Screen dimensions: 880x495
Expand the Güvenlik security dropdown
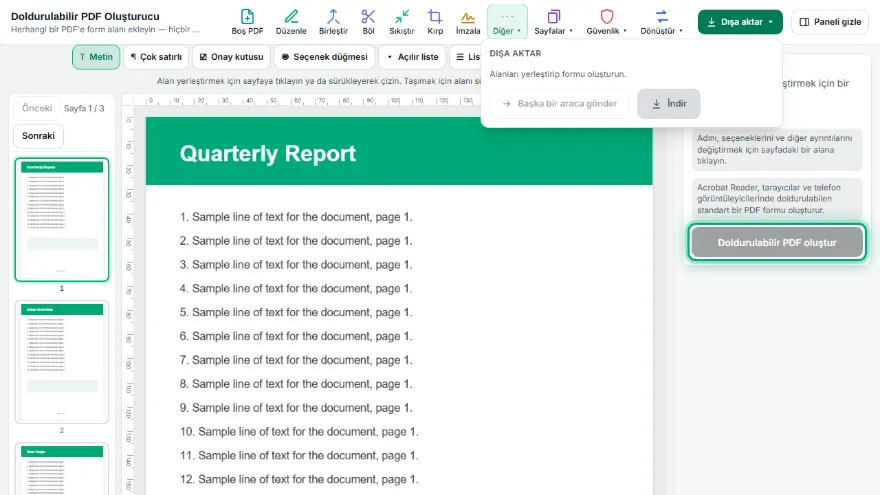(606, 22)
